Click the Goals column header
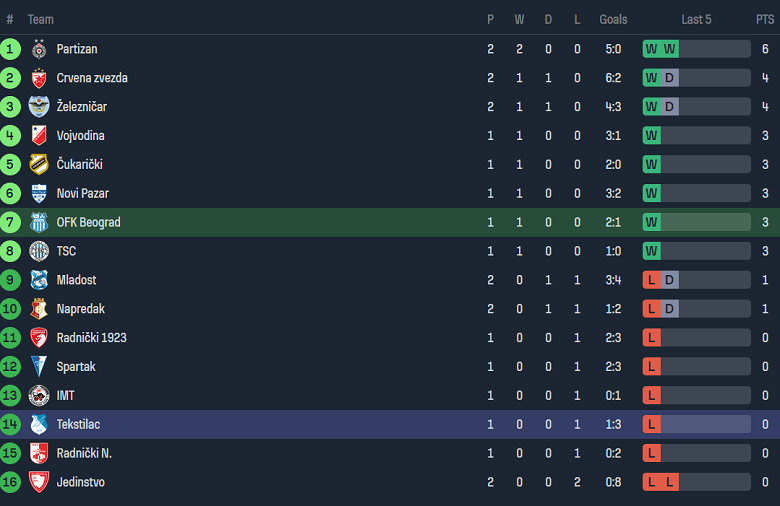 click(613, 19)
